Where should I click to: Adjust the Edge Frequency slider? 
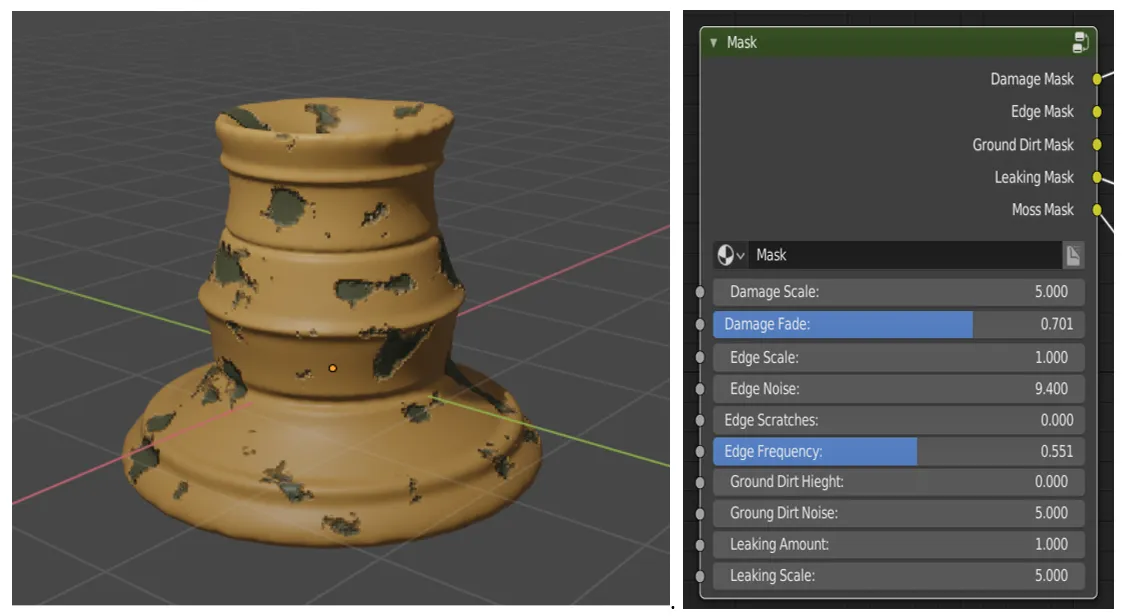[x=898, y=451]
